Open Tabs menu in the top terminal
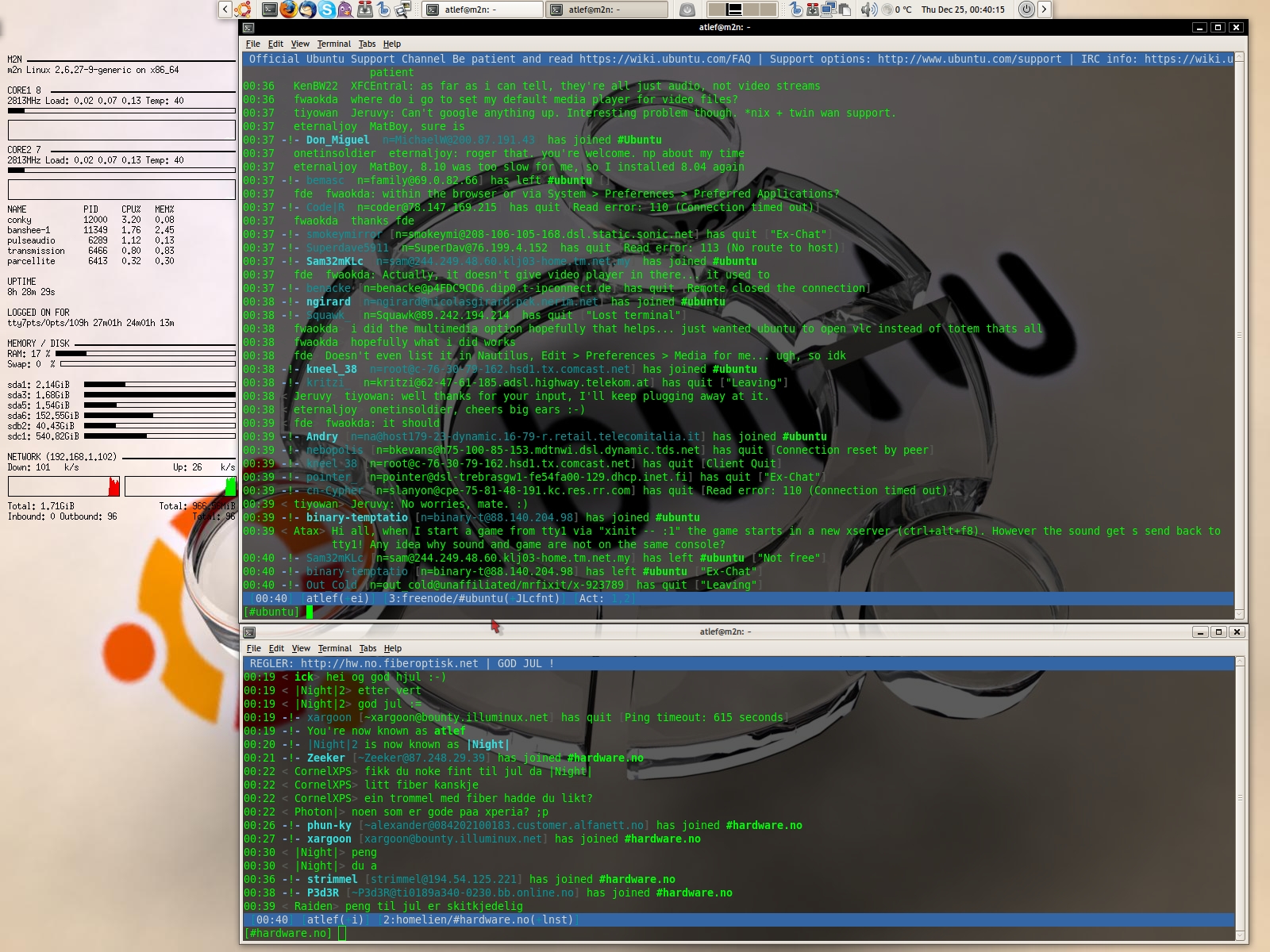This screenshot has height=952, width=1270. [x=367, y=44]
